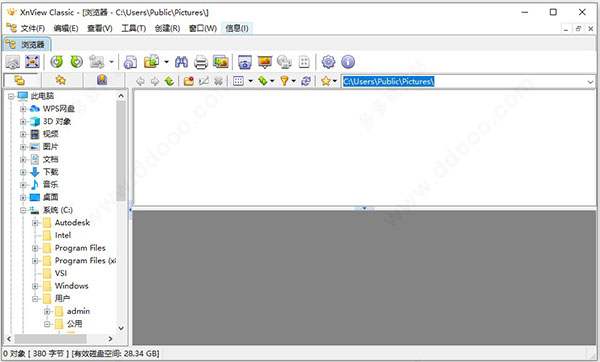Start the Slide show icon
Screen dimensions: 600x362
tap(265, 62)
